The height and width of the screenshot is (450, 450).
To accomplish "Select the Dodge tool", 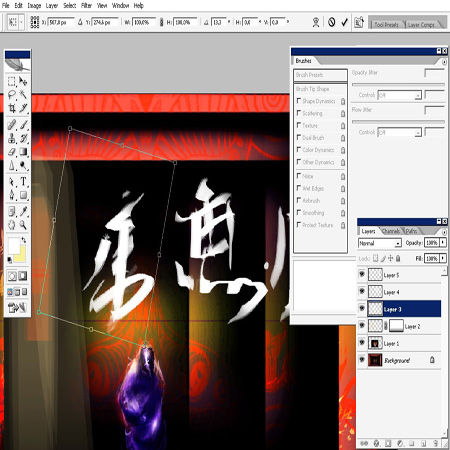I will click(23, 165).
